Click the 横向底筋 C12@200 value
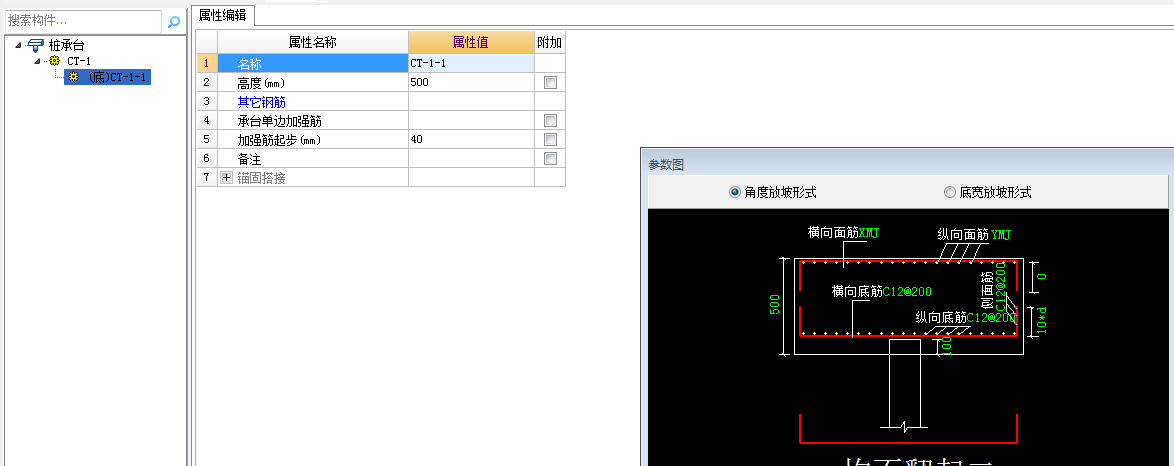Screen dimensions: 1174x466 point(907,292)
